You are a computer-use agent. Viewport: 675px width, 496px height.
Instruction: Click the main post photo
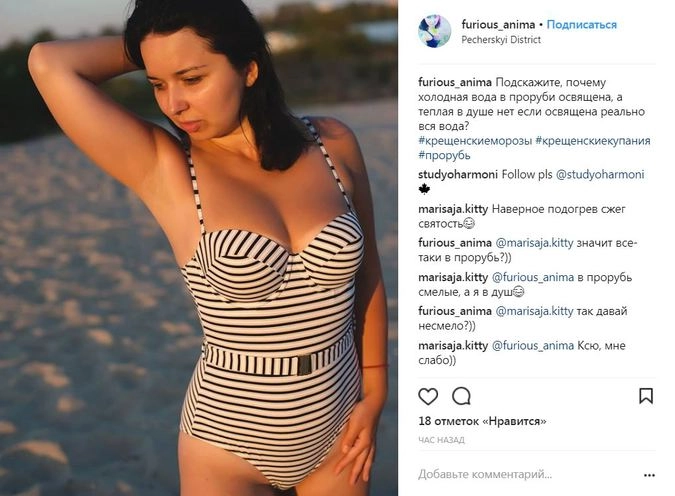pyautogui.click(x=199, y=248)
